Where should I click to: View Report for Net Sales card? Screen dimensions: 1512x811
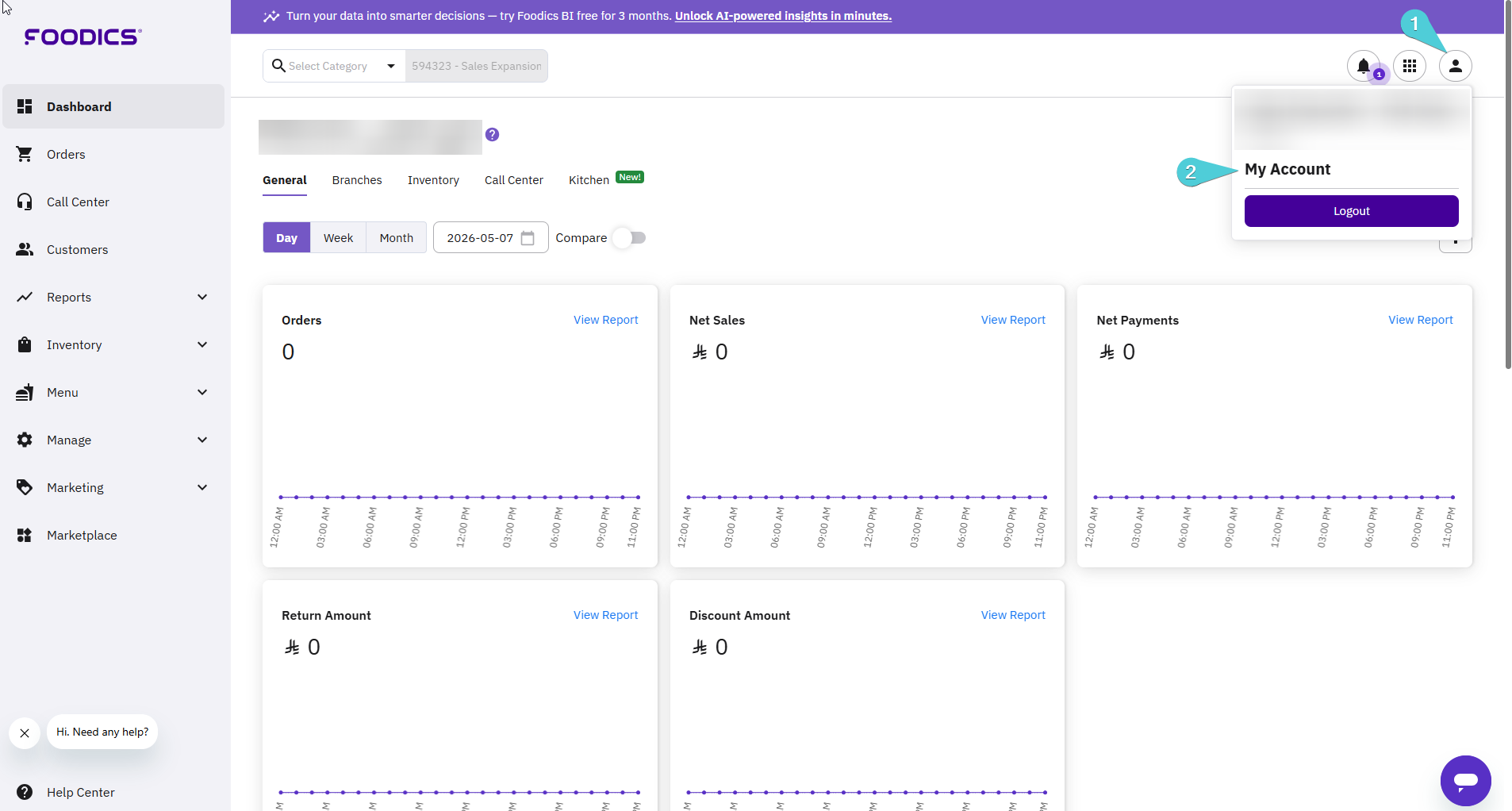(x=1013, y=320)
